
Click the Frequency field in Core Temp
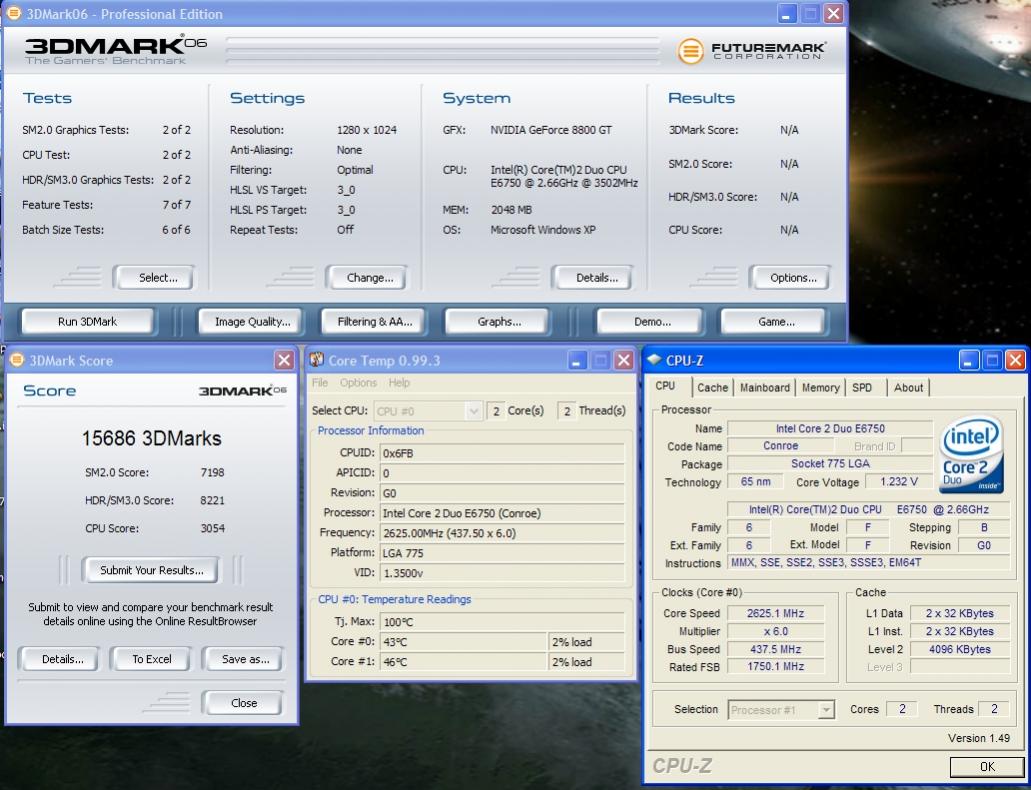(502, 533)
